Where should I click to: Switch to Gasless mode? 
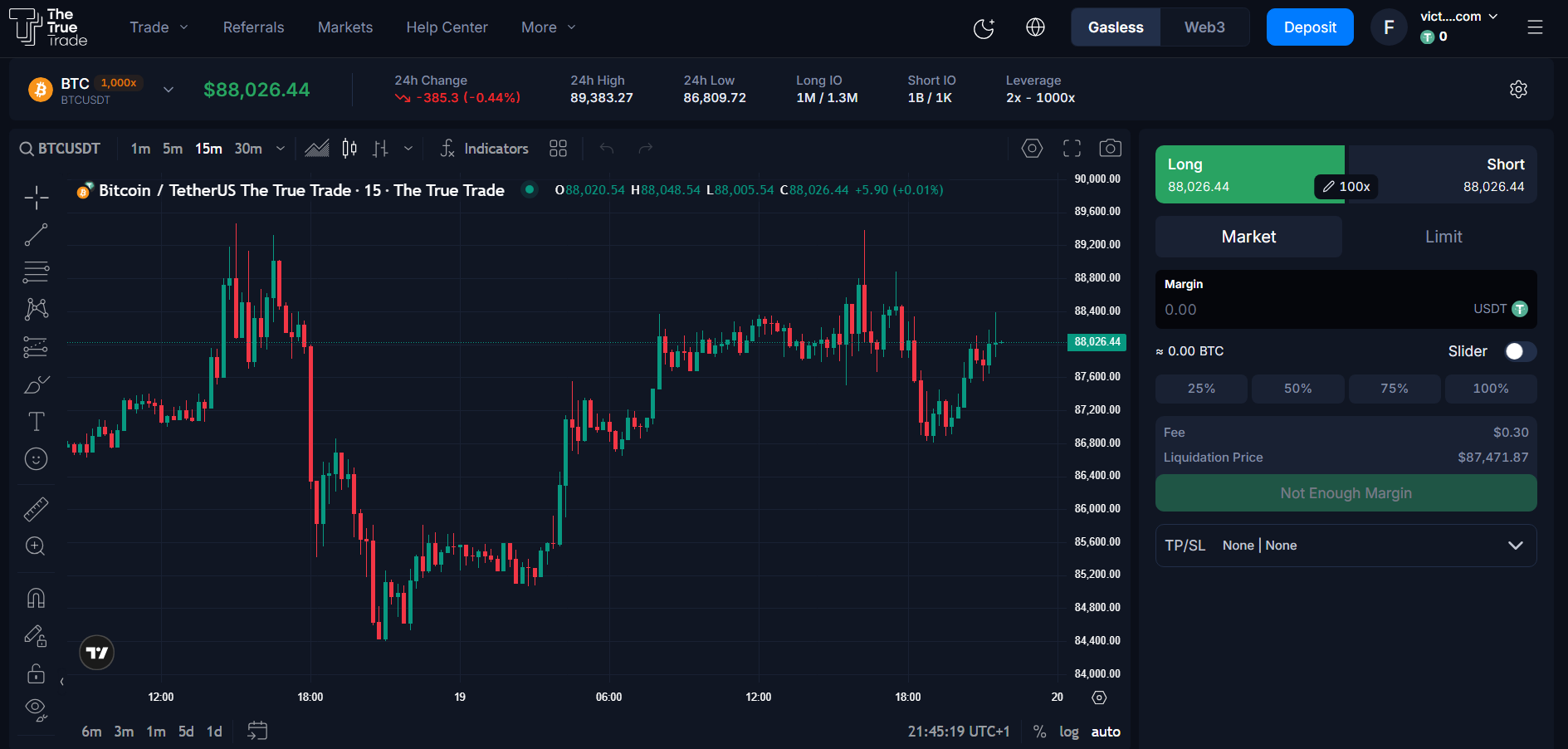click(x=1116, y=27)
